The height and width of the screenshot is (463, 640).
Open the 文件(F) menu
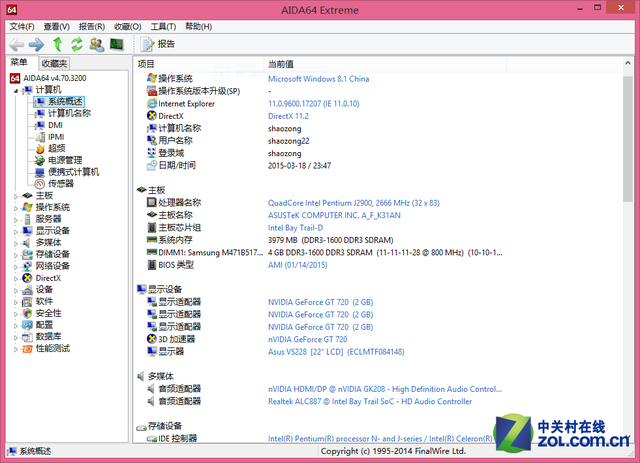pos(22,27)
